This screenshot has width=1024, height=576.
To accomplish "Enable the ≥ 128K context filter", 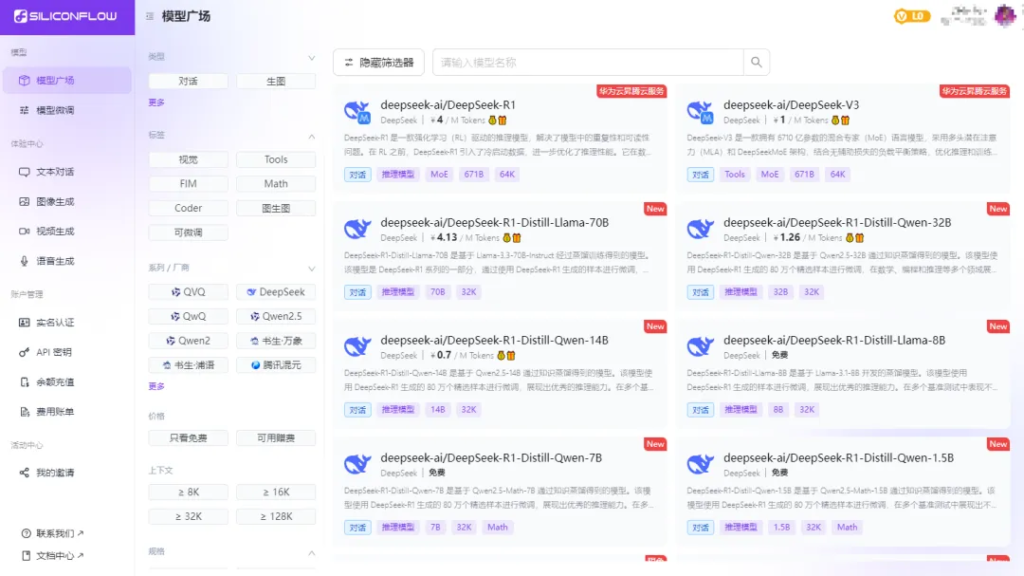I will [x=276, y=517].
